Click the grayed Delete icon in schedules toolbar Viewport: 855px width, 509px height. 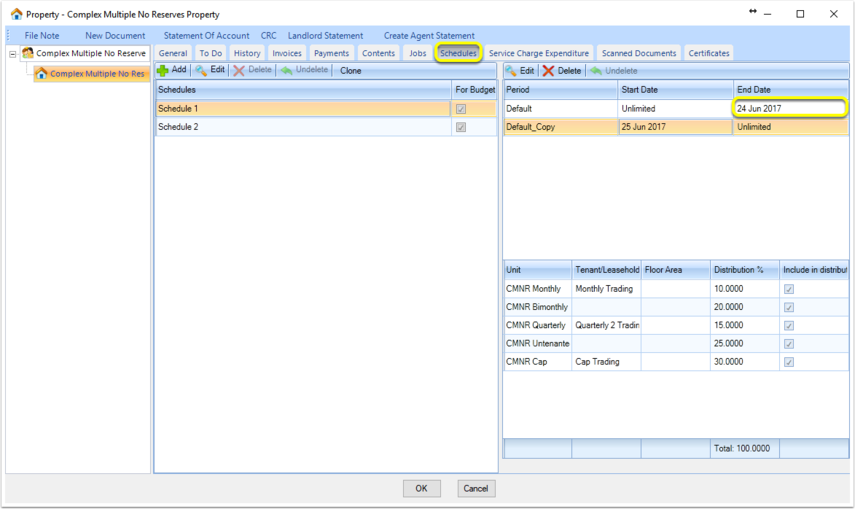(239, 70)
